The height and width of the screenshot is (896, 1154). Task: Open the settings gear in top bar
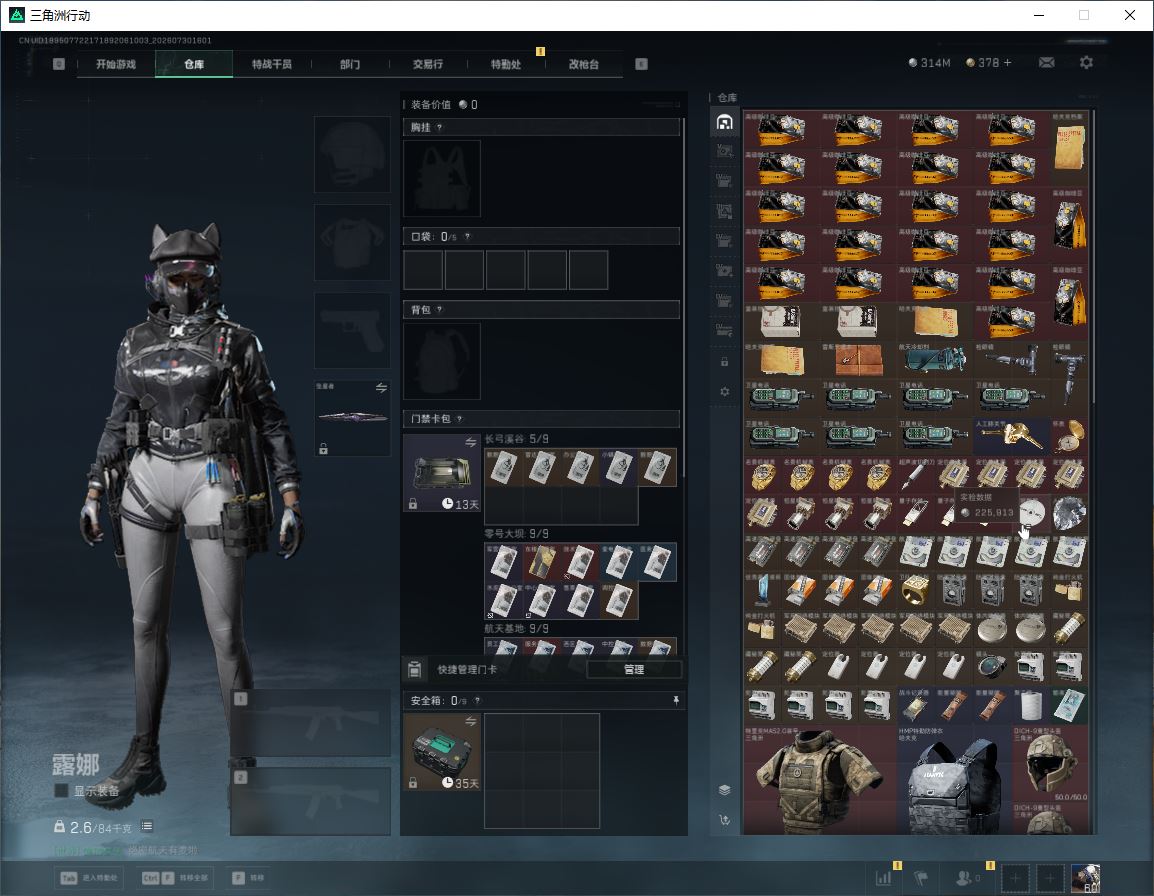click(x=1086, y=63)
